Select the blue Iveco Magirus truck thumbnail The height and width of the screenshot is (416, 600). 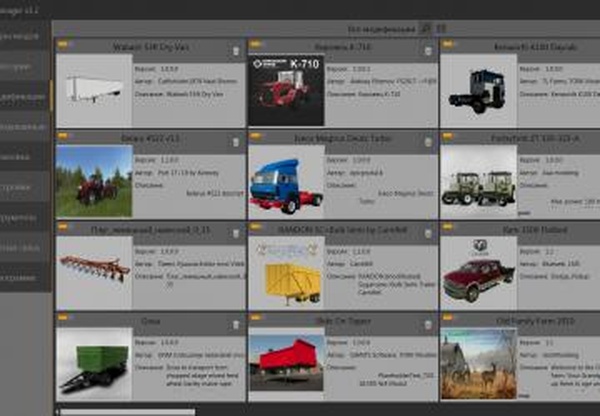click(287, 181)
